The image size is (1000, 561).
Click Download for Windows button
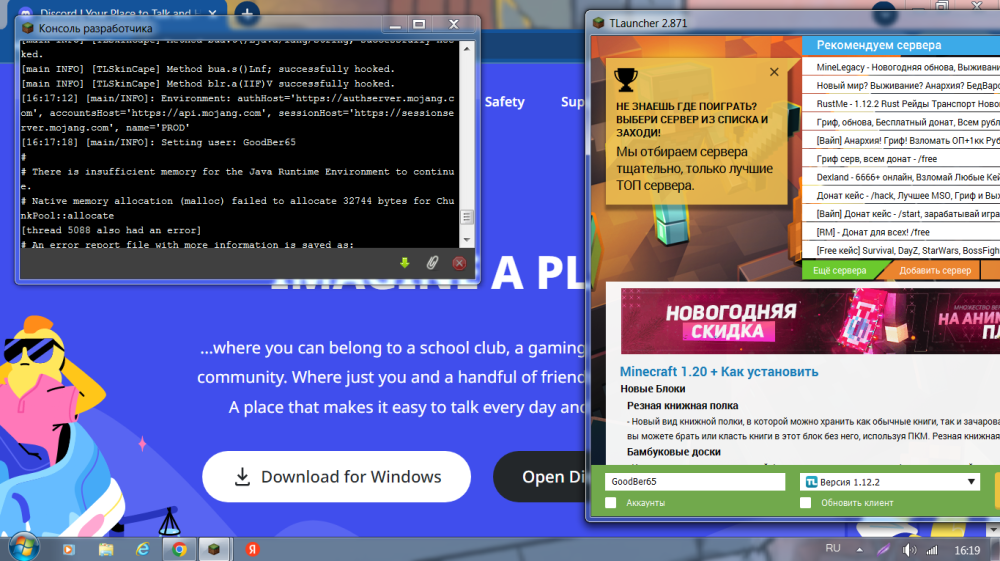pos(336,477)
